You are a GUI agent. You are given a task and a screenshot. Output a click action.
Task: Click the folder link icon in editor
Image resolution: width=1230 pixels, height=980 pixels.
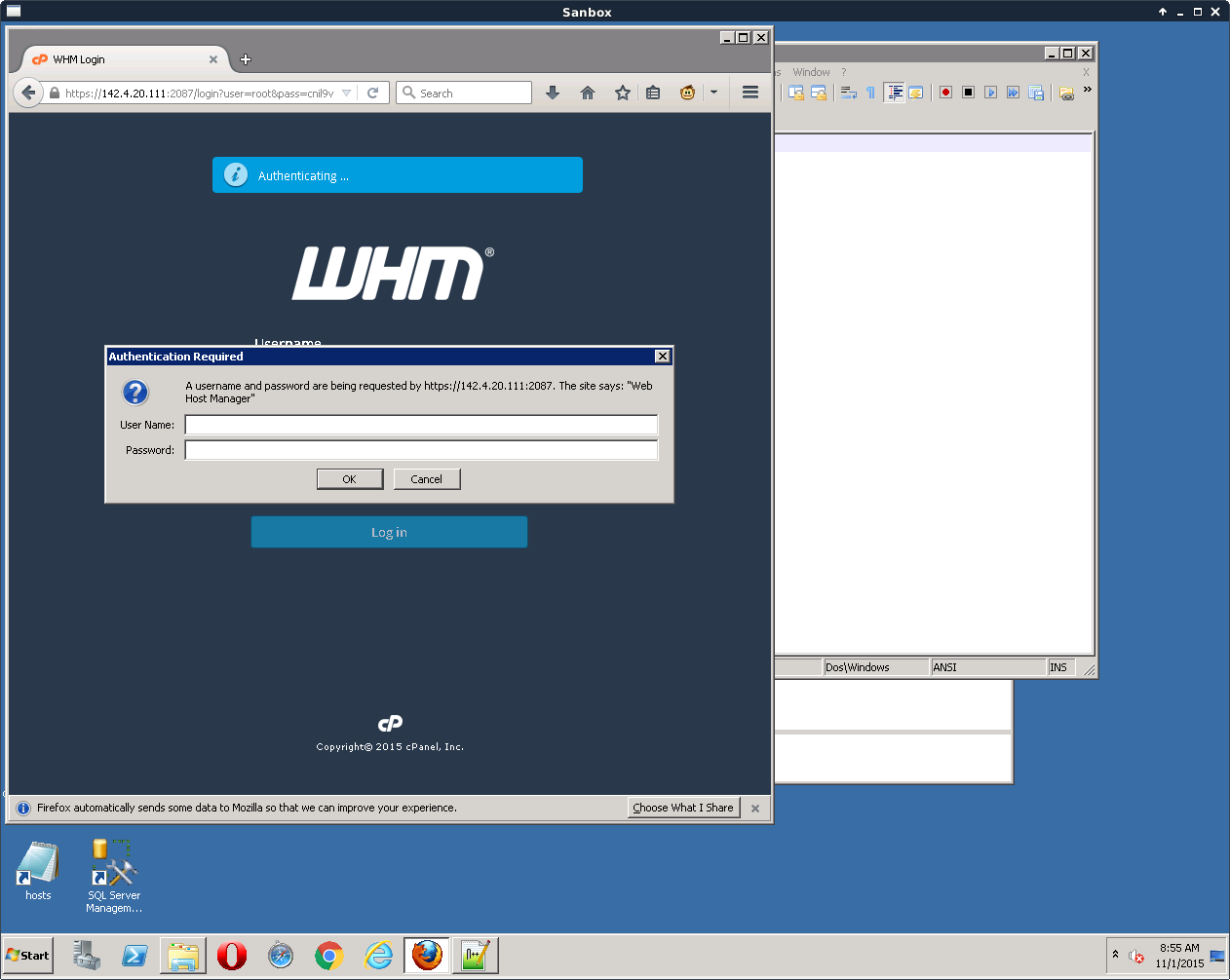[x=1067, y=94]
